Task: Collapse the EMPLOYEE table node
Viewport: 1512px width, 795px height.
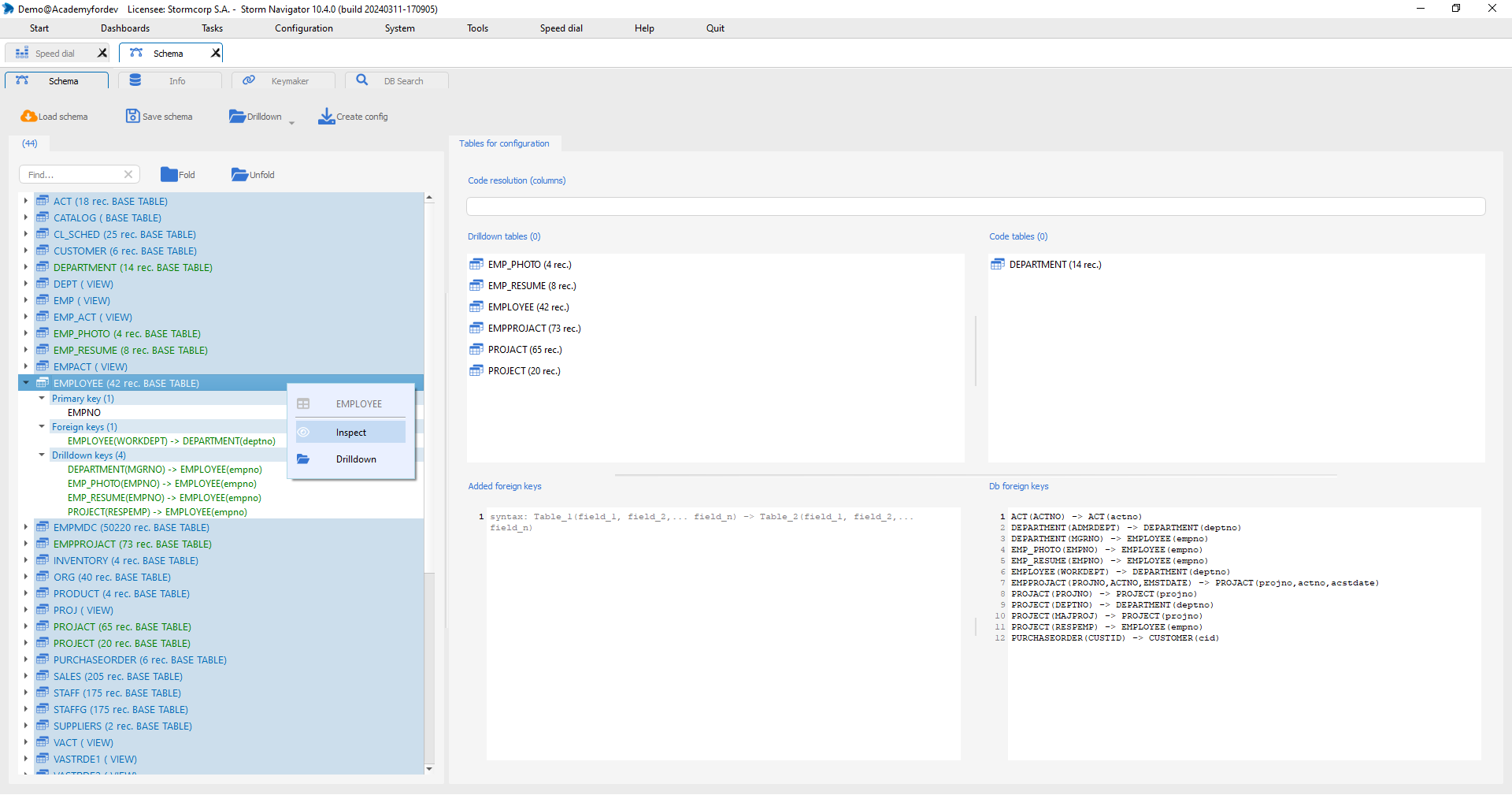Action: [26, 383]
